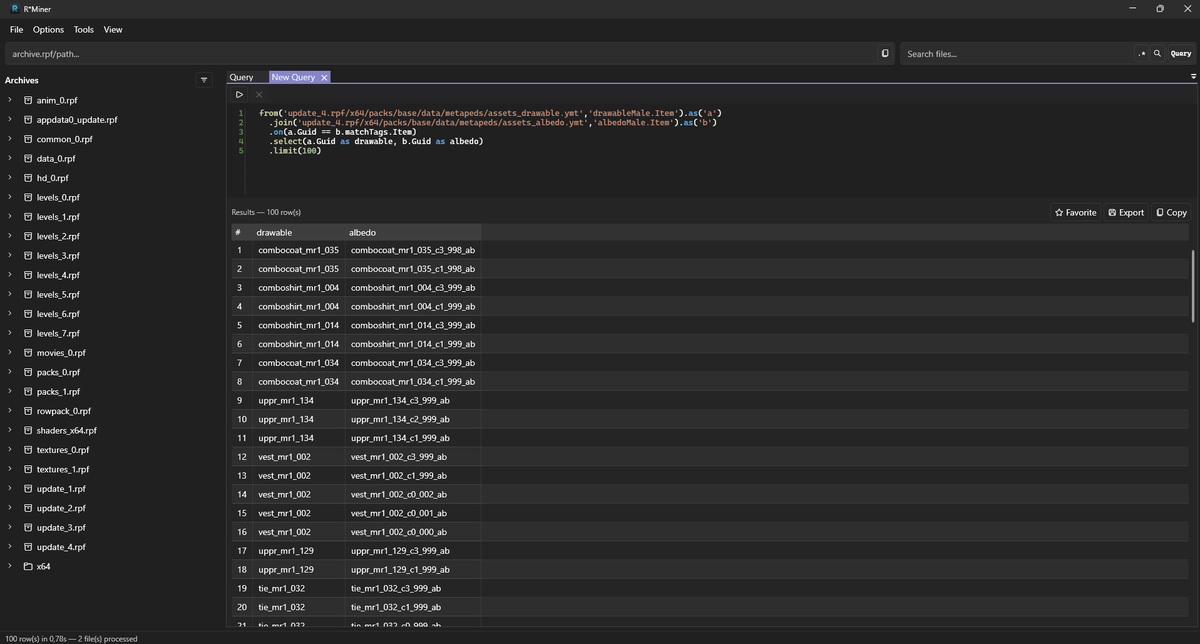1200x644 pixels.
Task: Open the Tools menu
Action: coord(84,30)
